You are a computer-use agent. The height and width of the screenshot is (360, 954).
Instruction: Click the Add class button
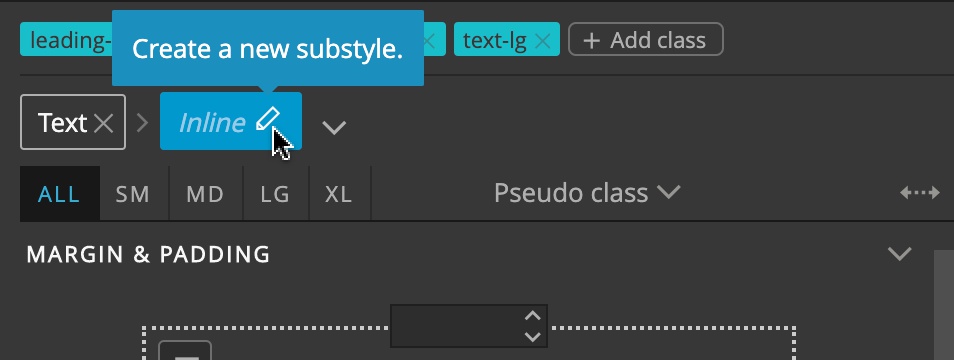pyautogui.click(x=646, y=40)
